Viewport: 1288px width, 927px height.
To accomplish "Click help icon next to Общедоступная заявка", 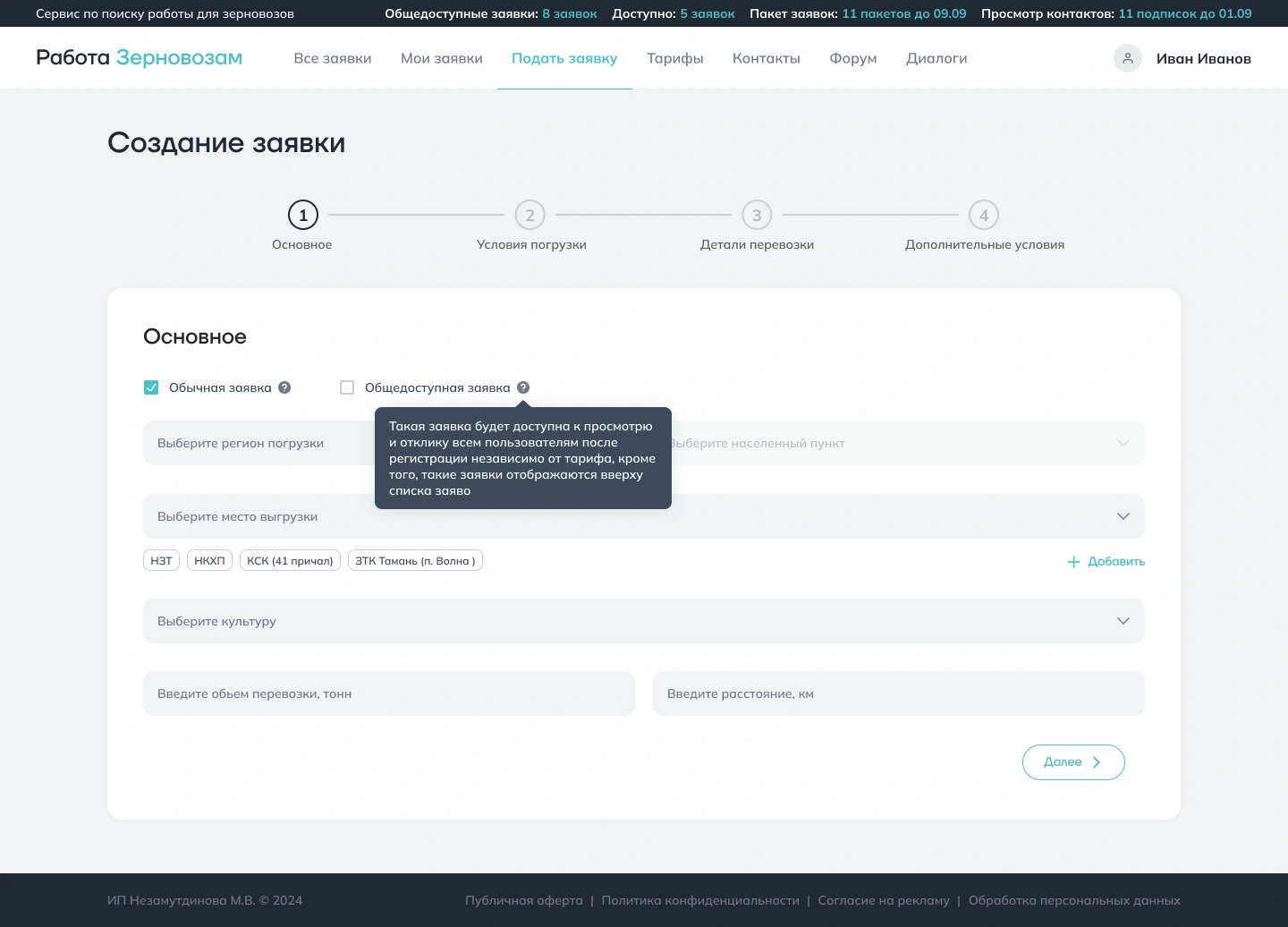I will (x=523, y=387).
